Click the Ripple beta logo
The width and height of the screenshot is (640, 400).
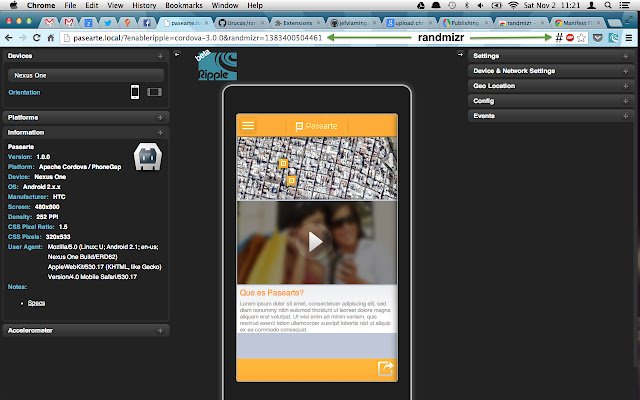coord(216,65)
